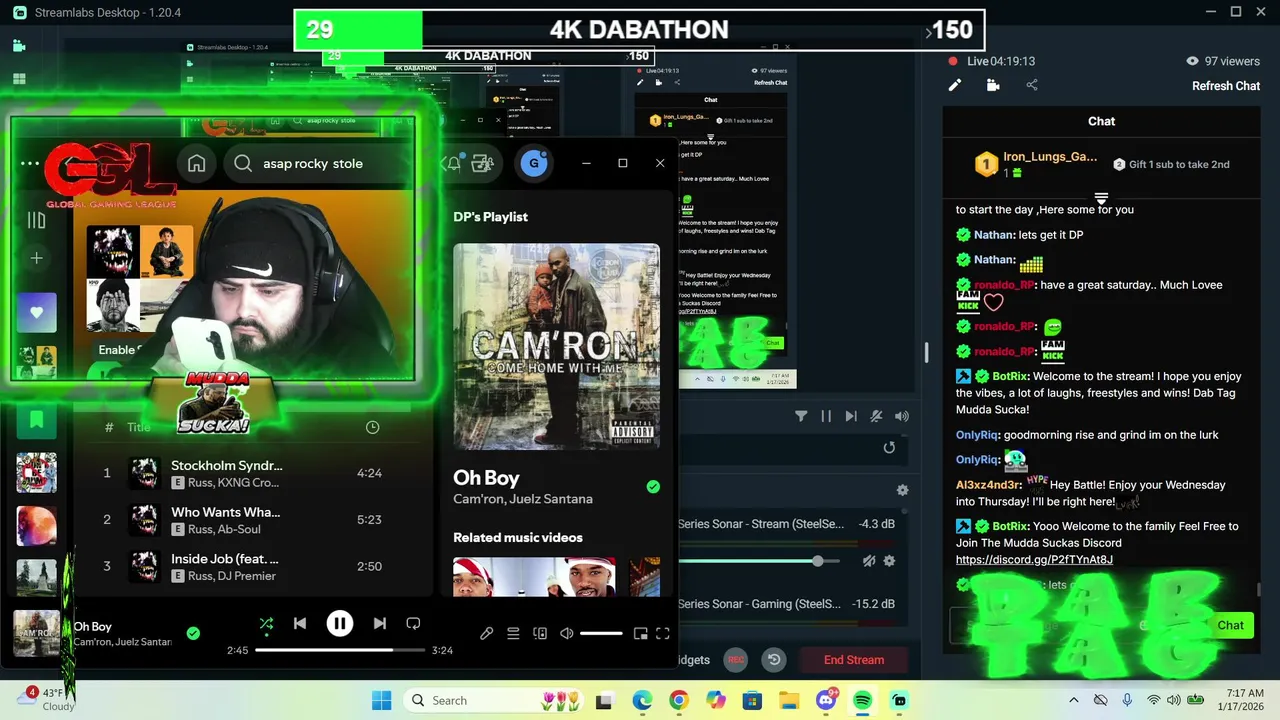Go to Spotify home icon
Viewport: 1280px width, 720px height.
point(197,164)
